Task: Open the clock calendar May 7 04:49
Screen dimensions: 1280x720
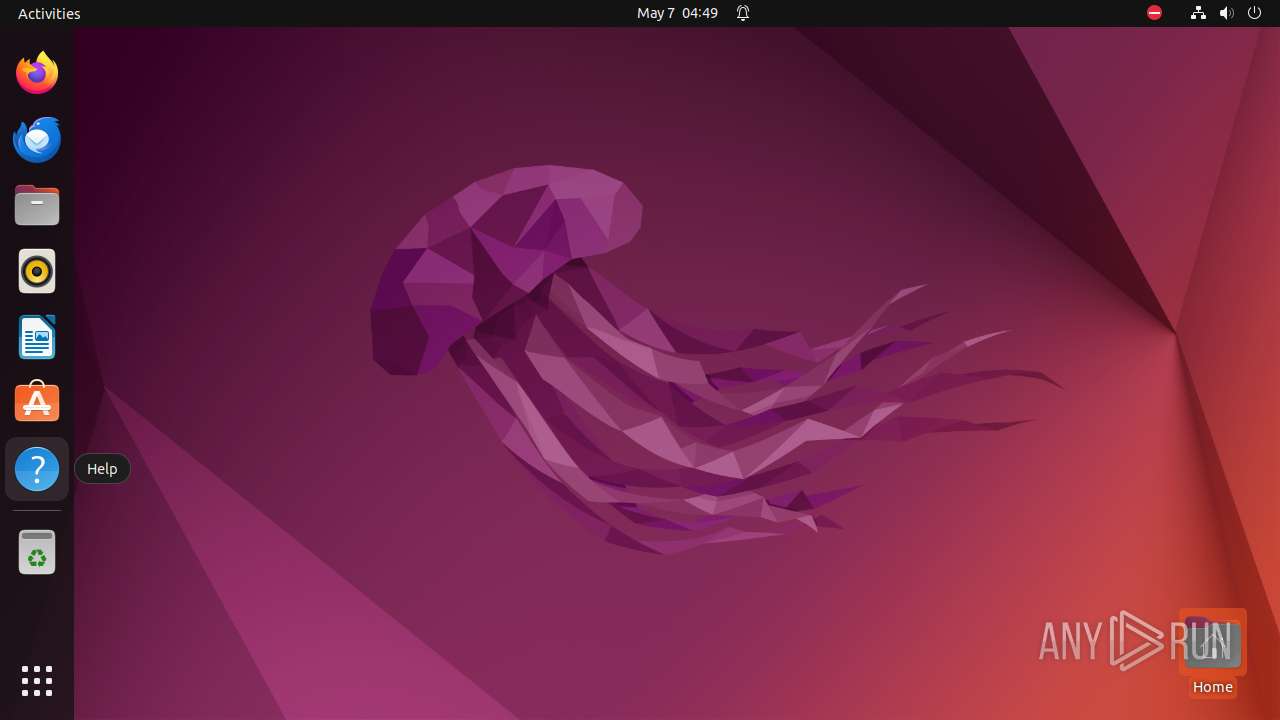Action: (x=677, y=13)
